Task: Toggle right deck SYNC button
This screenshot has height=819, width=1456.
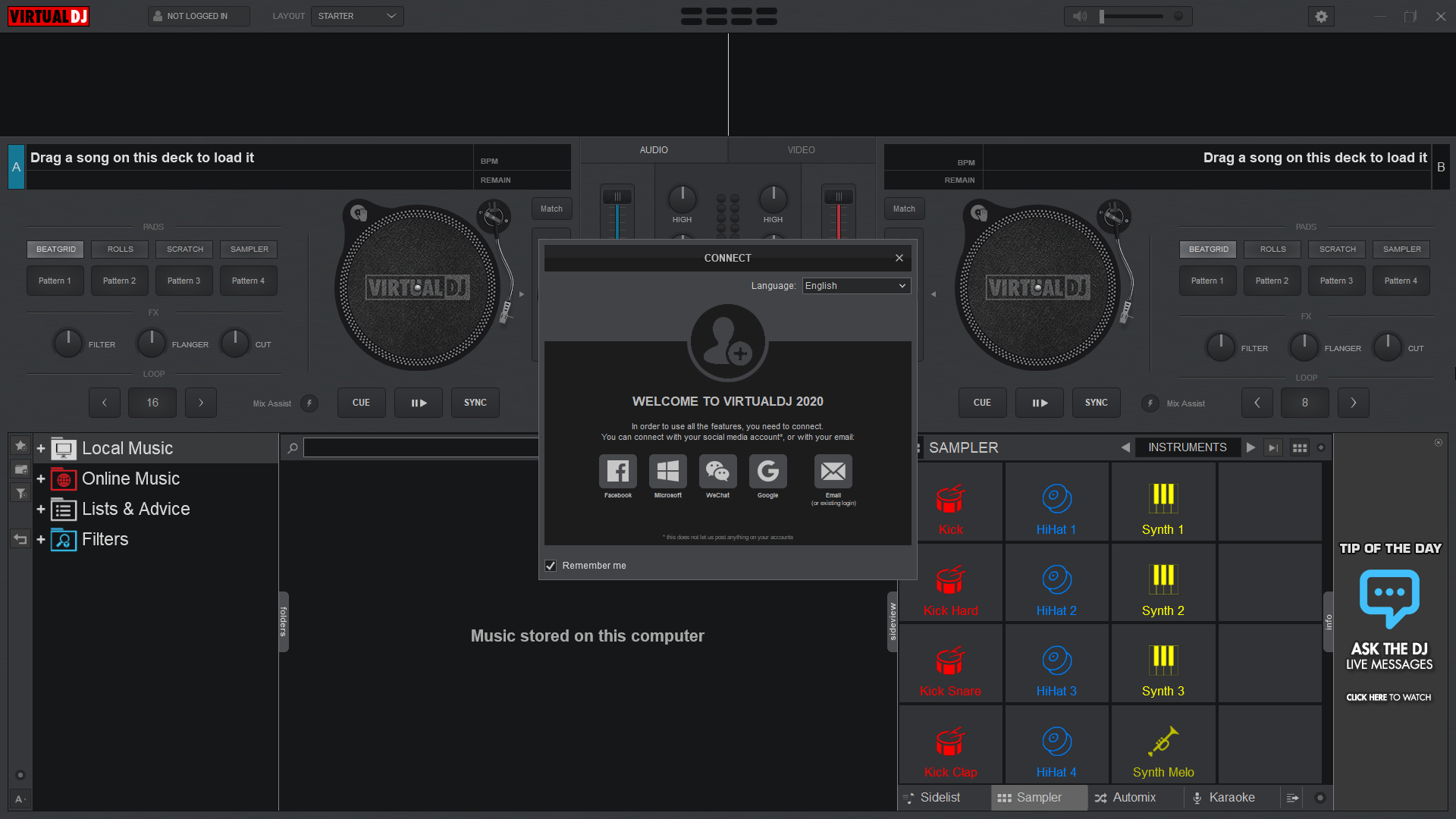Action: coord(1096,402)
